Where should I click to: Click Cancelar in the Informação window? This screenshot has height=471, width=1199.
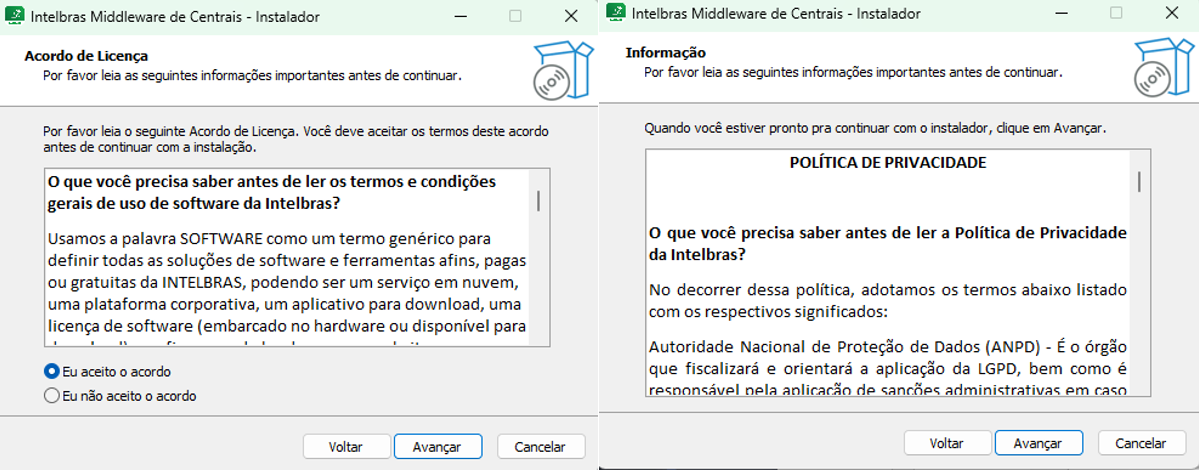coord(1141,443)
